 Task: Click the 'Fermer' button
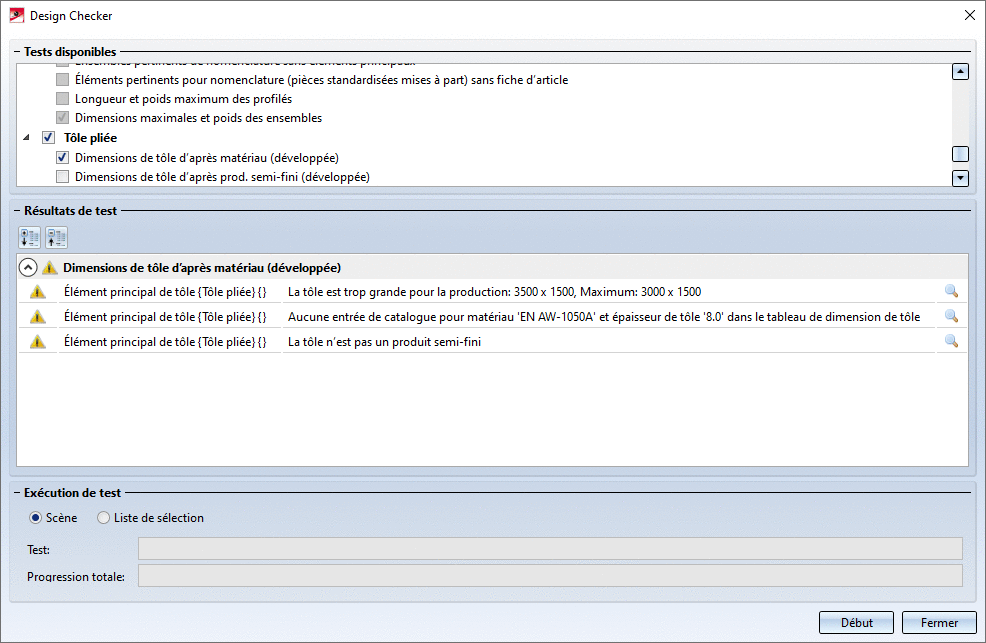pyautogui.click(x=939, y=623)
